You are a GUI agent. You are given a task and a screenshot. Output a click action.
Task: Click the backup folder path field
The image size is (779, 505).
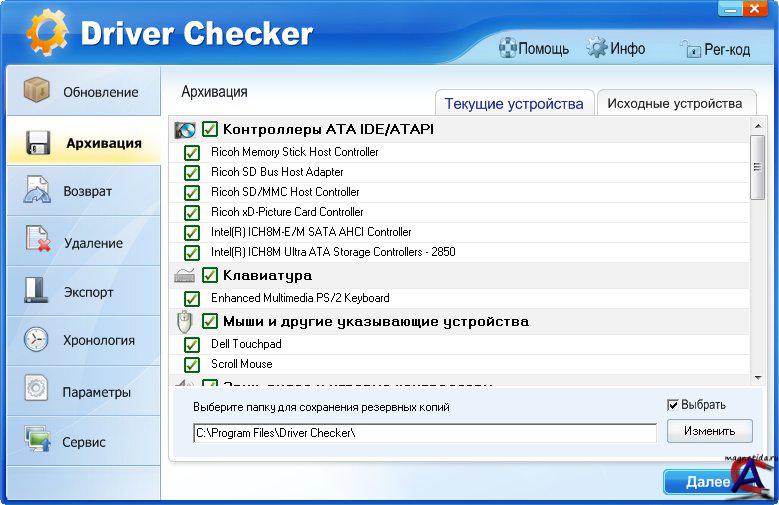click(x=424, y=433)
